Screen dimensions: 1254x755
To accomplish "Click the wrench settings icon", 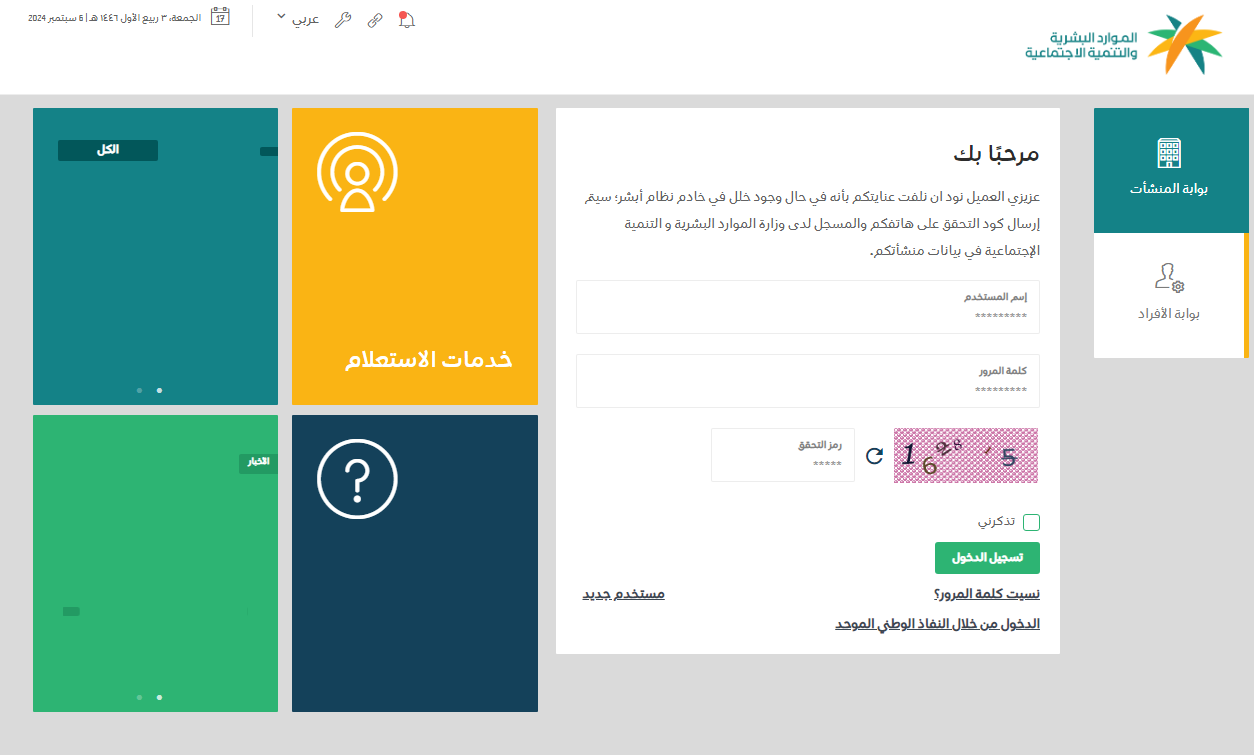I will coord(343,20).
